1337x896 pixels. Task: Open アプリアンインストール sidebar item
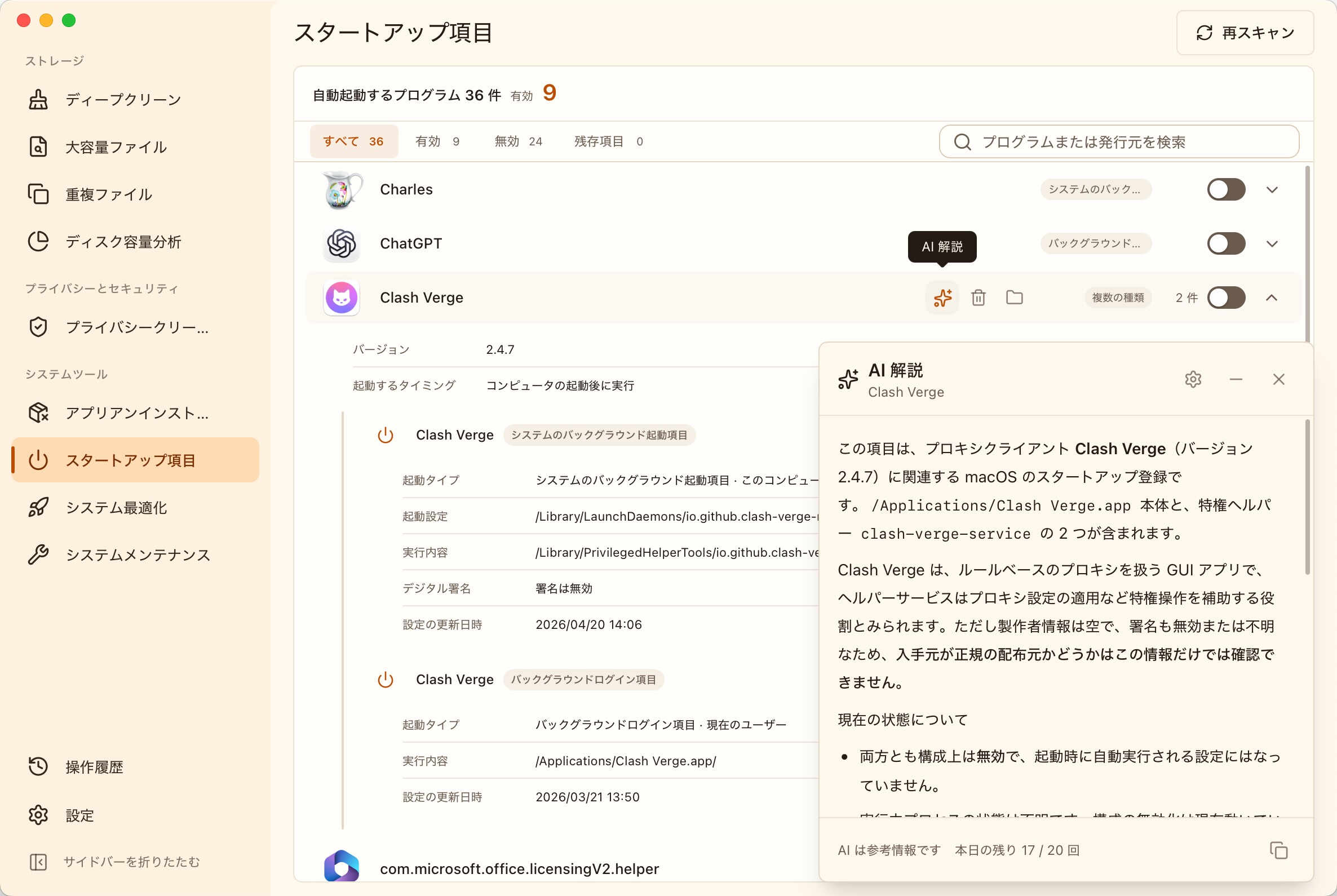[135, 412]
